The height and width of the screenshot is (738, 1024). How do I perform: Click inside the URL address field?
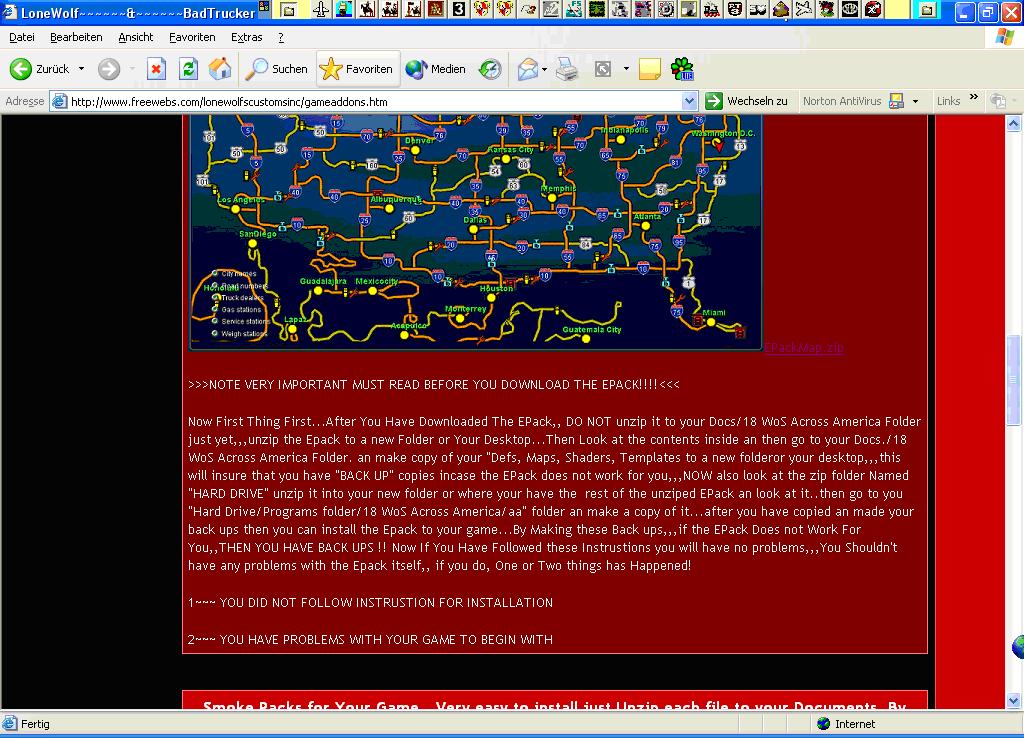click(x=370, y=101)
